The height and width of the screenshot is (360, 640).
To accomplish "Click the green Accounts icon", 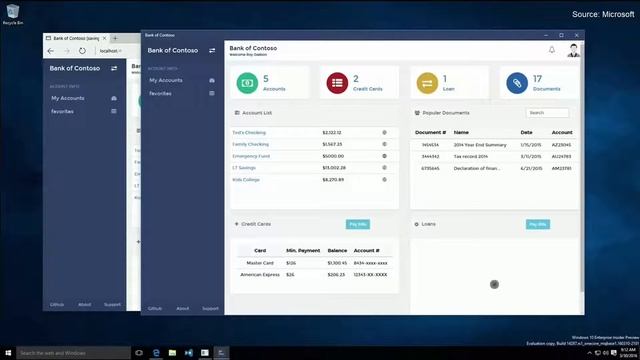I will pyautogui.click(x=247, y=83).
